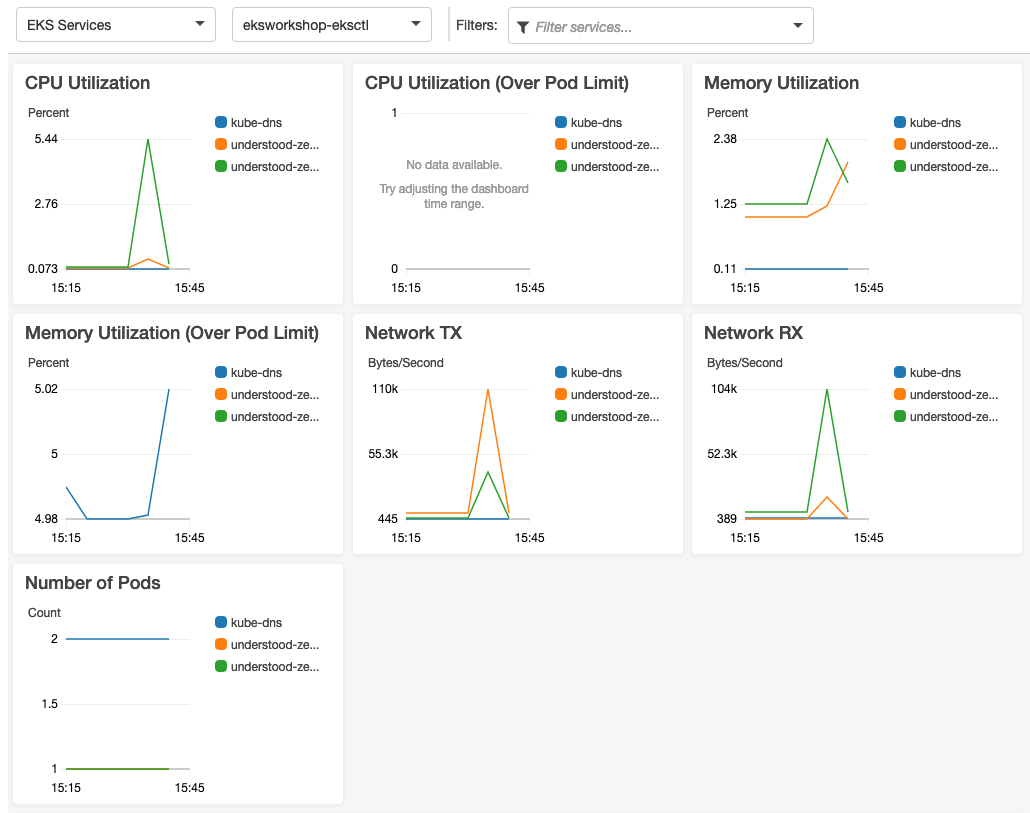Viewport: 1030px width, 813px height.
Task: Toggle kube-dns series in Memory Utilization legend
Action: coord(935,123)
